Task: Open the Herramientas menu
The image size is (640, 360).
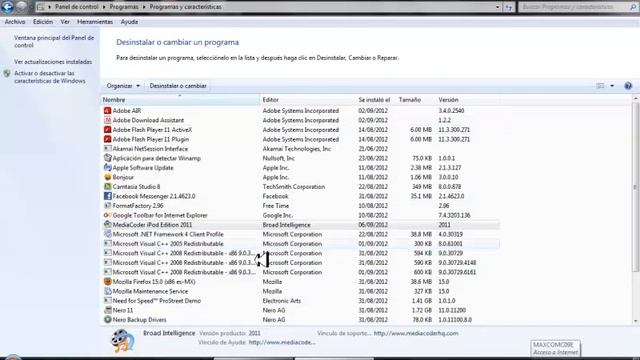Action: [95, 22]
